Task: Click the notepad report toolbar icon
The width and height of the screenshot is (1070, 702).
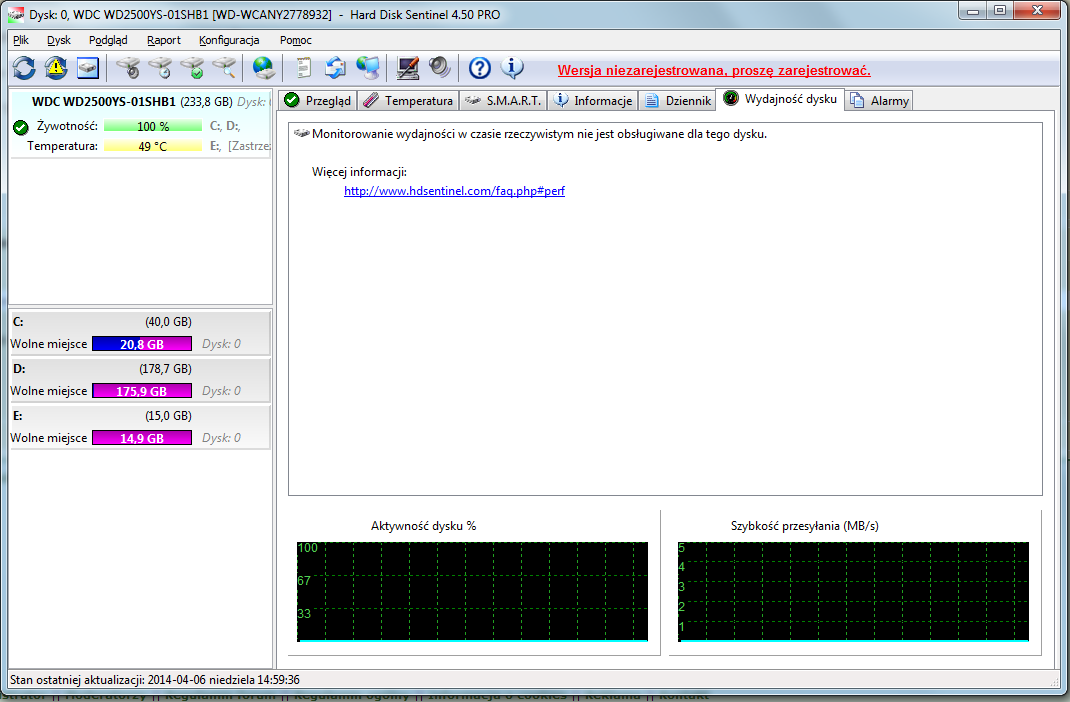Action: (304, 68)
